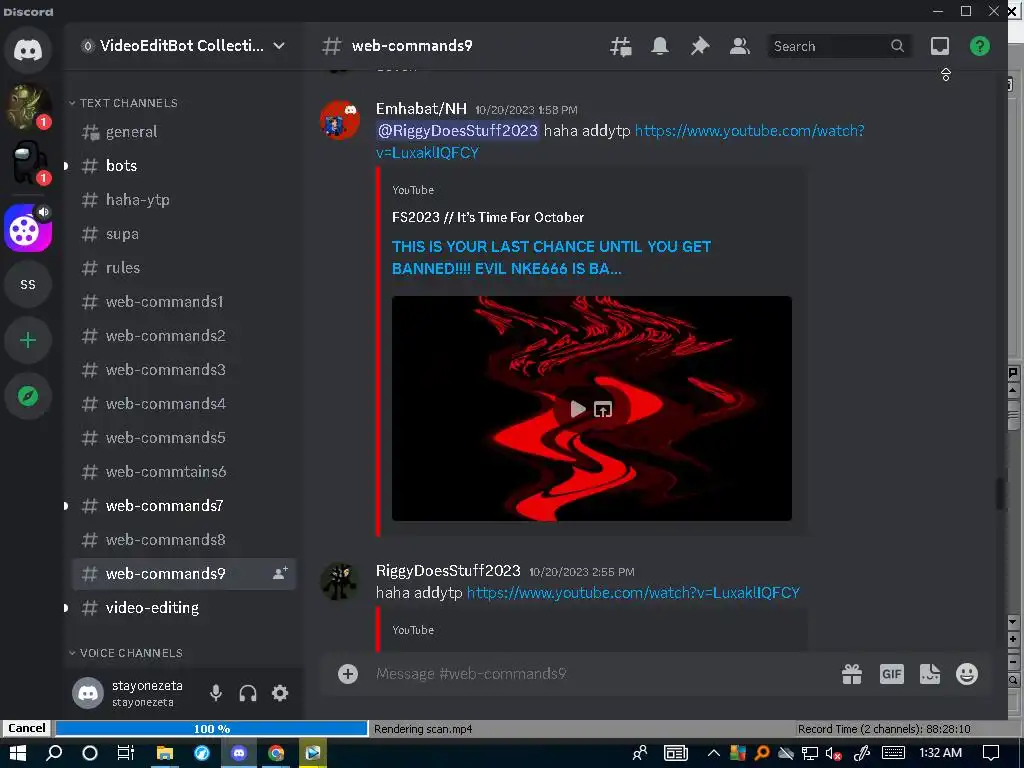Image resolution: width=1024 pixels, height=768 pixels.
Task: Open haha-ytp channel
Action: tap(184, 200)
